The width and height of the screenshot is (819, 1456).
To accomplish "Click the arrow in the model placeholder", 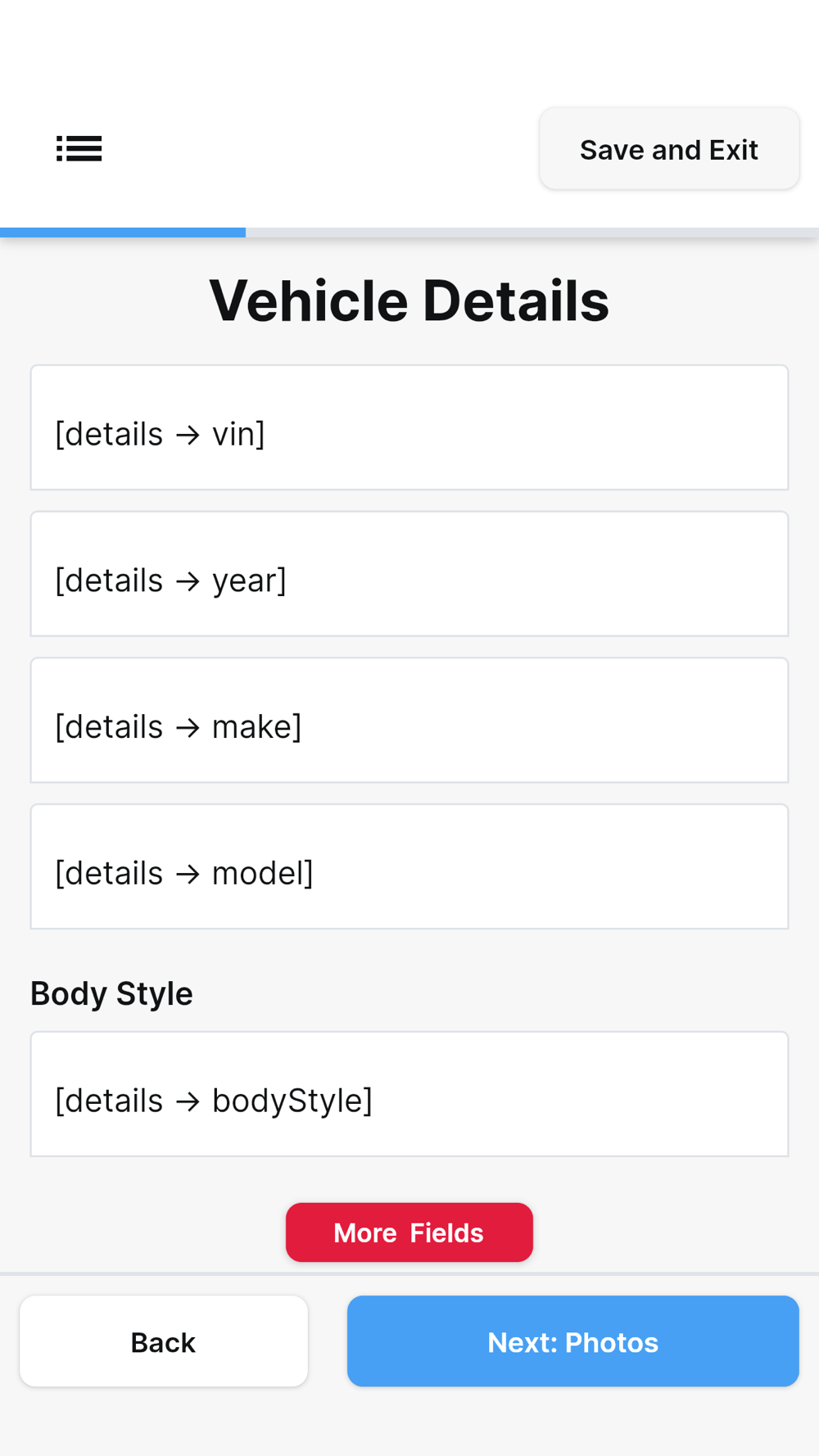I will pyautogui.click(x=188, y=874).
